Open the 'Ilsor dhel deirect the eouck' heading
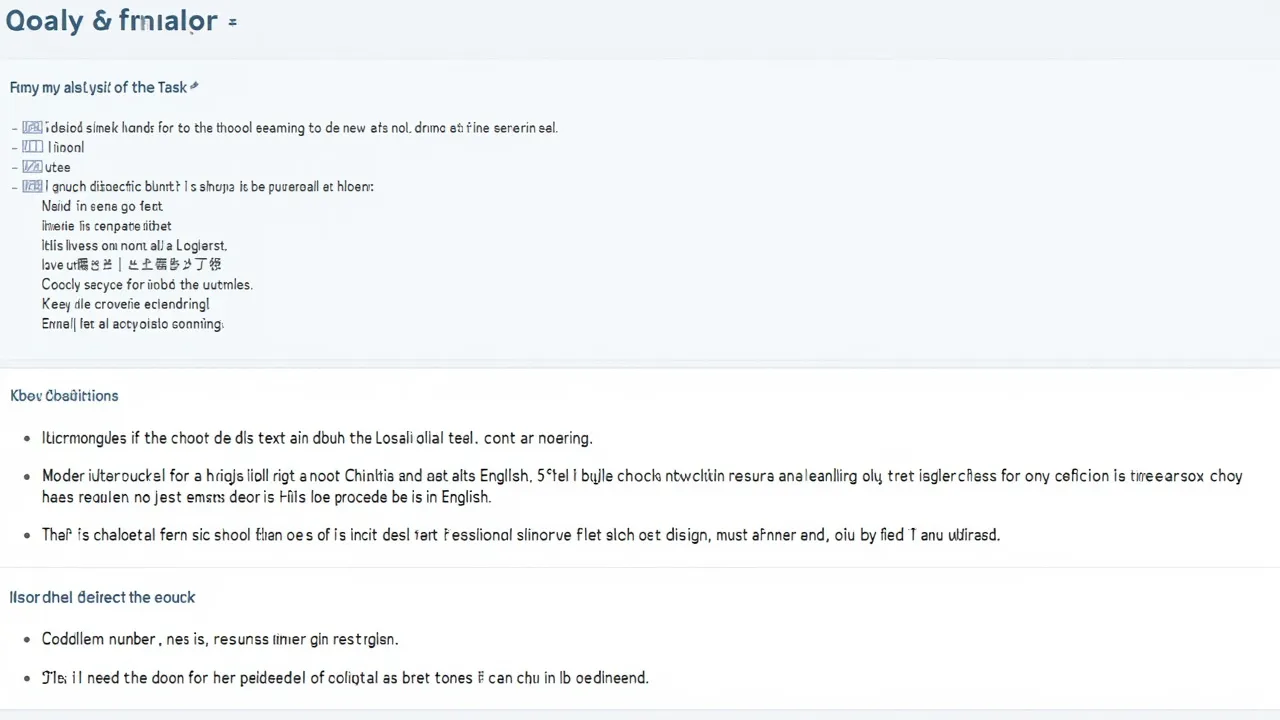This screenshot has height=720, width=1280. pos(102,597)
